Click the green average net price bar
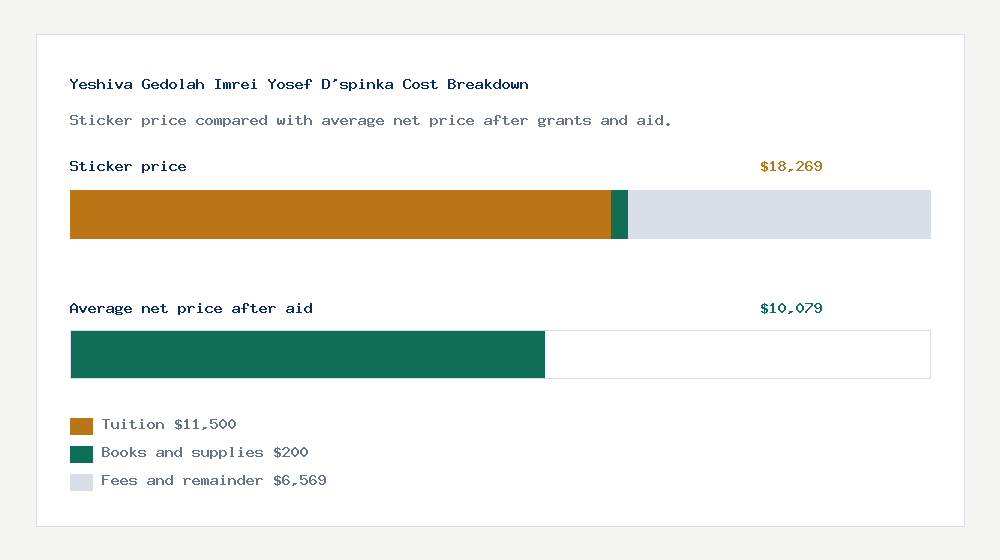 pyautogui.click(x=308, y=354)
